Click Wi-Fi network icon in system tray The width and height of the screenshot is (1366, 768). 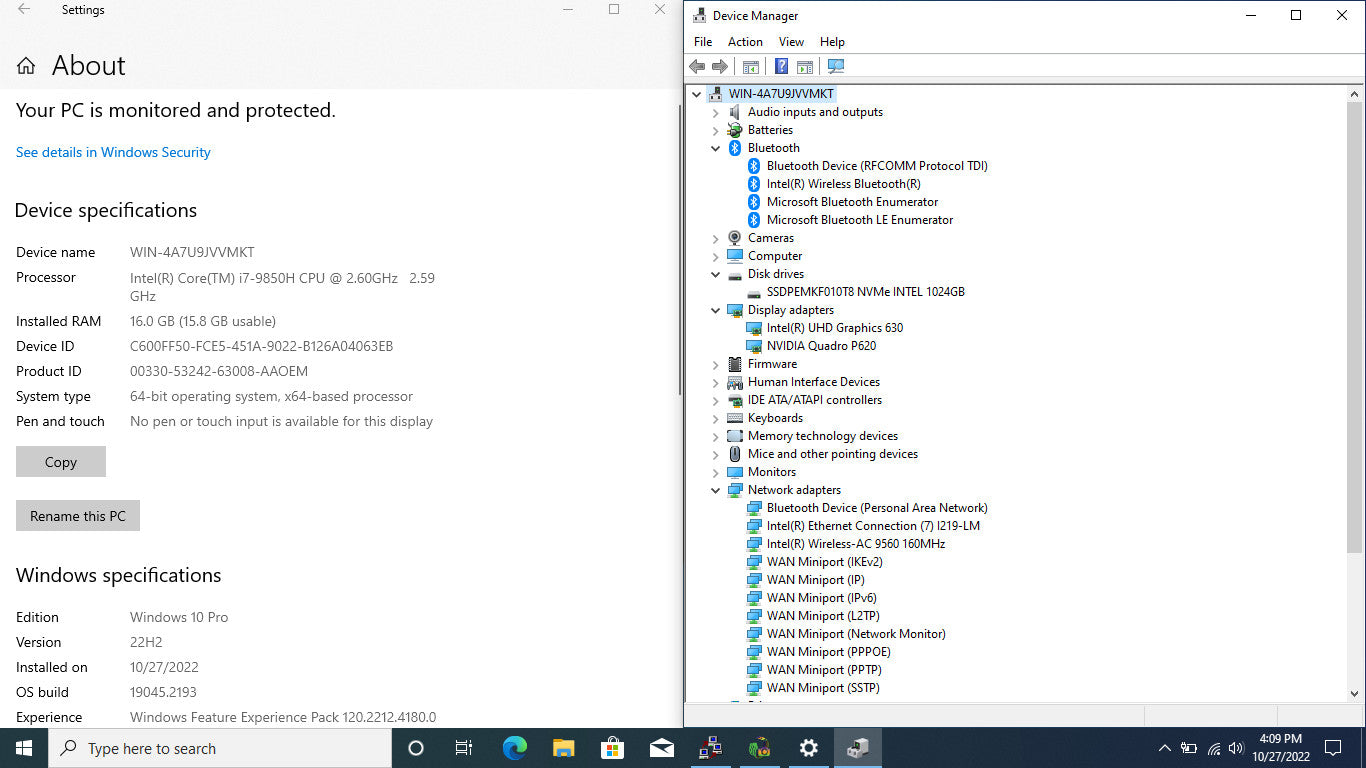1213,748
